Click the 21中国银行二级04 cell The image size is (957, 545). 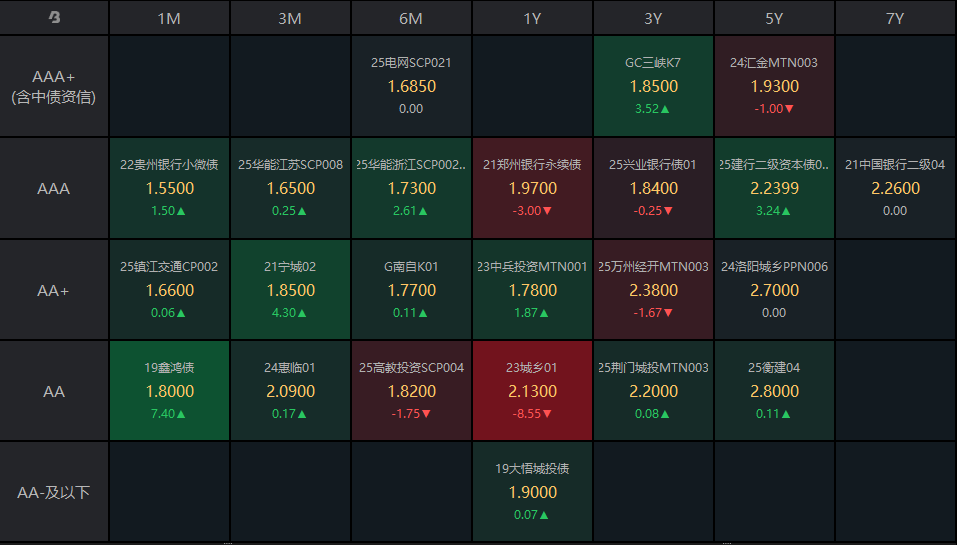pos(895,188)
